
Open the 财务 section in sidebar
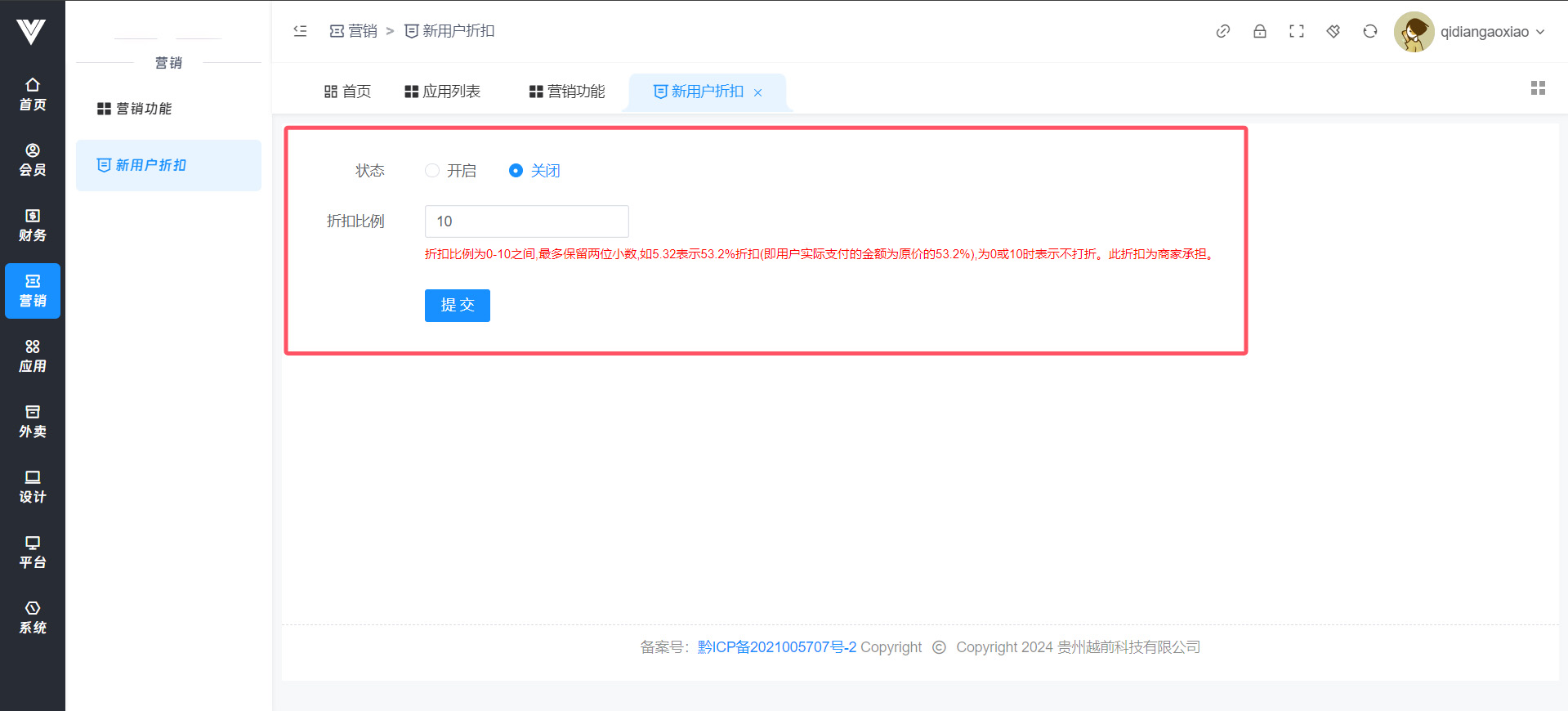[33, 225]
